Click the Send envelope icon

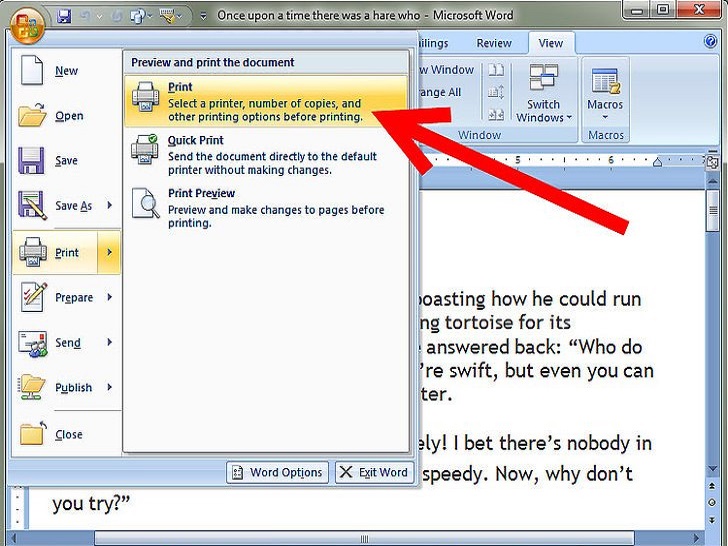tap(32, 343)
